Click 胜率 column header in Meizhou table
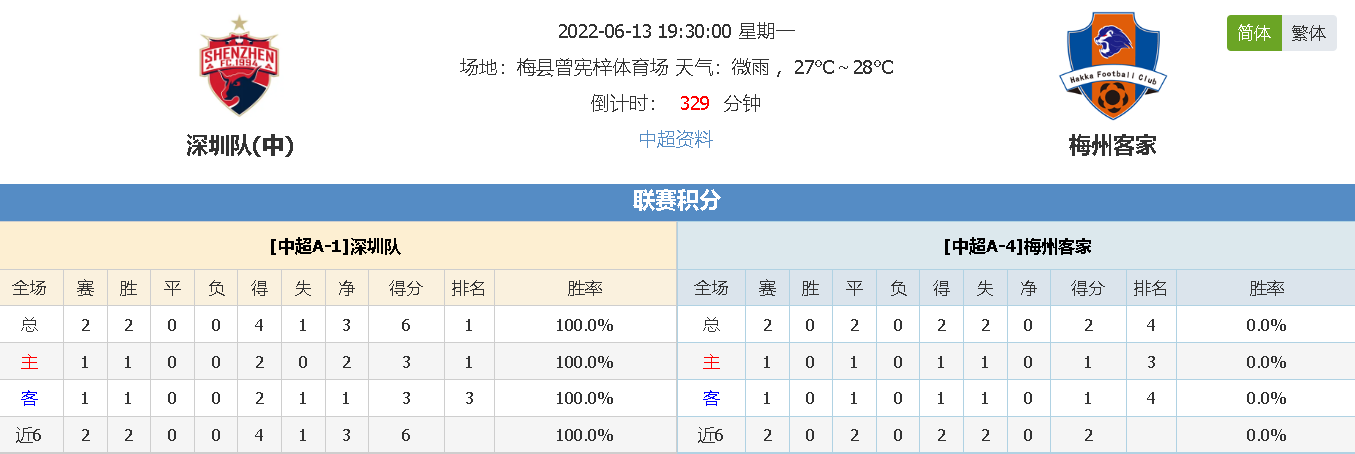This screenshot has height=454, width=1355. (1266, 288)
